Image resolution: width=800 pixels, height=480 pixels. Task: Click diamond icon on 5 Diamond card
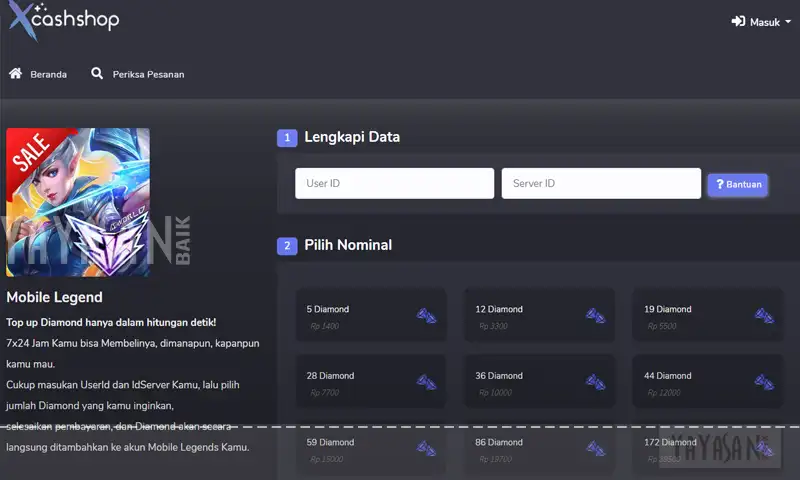[427, 316]
